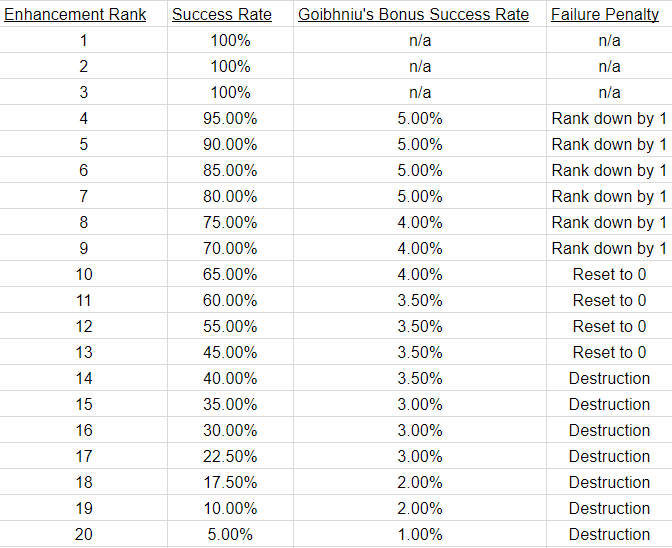
Task: Select the Success Rate header cell
Action: (x=230, y=14)
